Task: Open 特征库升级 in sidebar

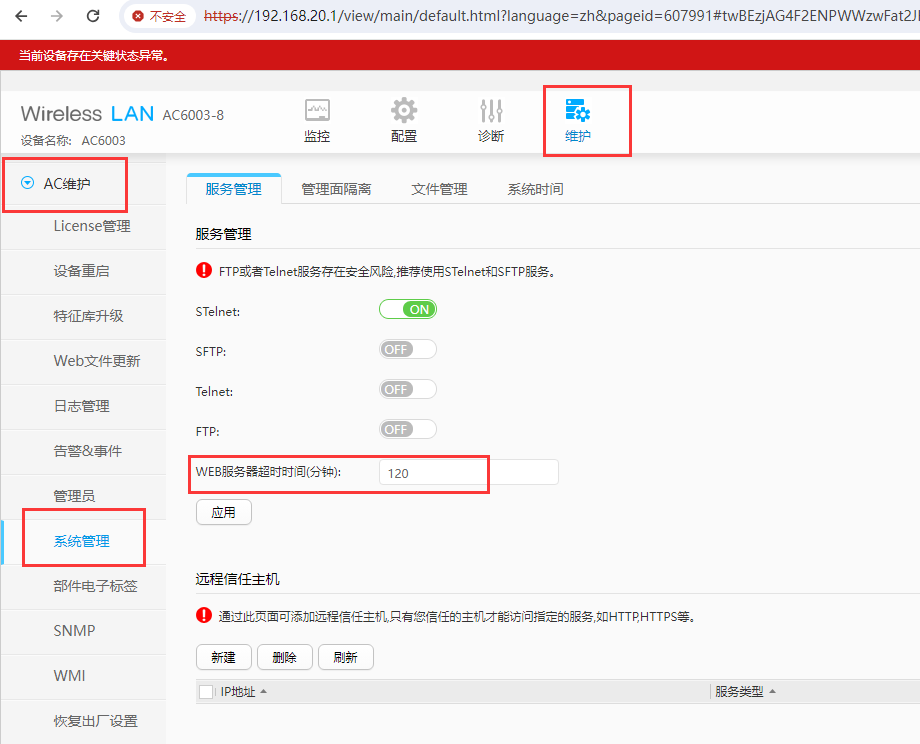Action: tap(83, 316)
